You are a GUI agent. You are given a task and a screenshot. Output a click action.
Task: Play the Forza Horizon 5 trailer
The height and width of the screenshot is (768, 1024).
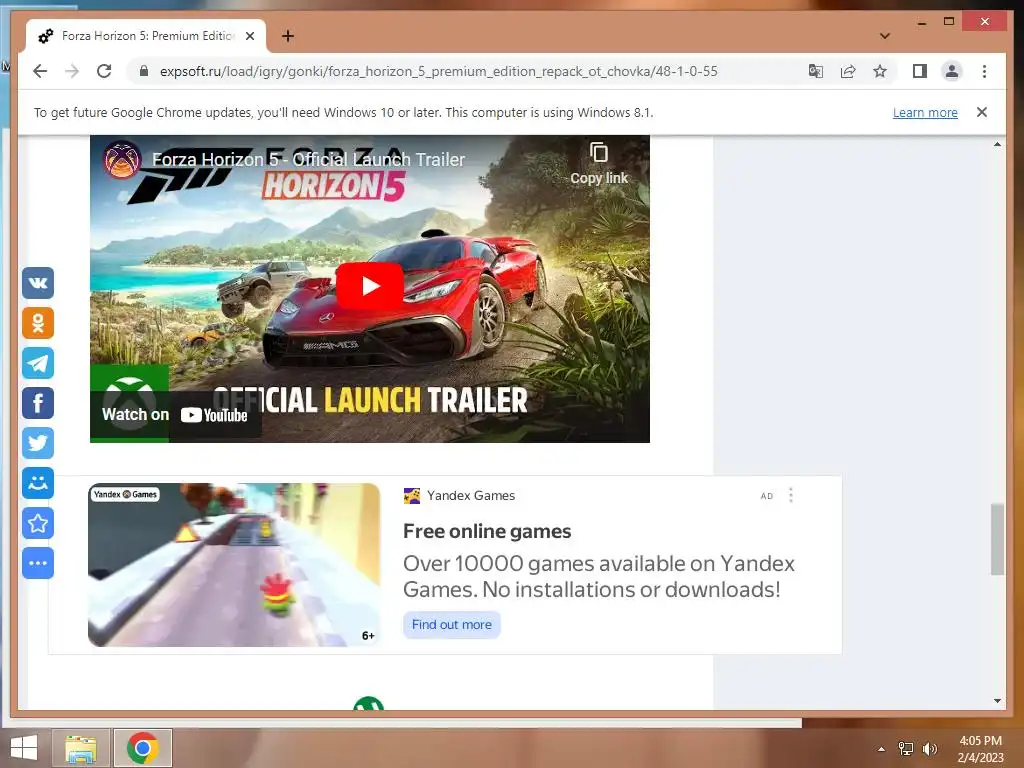[x=370, y=286]
